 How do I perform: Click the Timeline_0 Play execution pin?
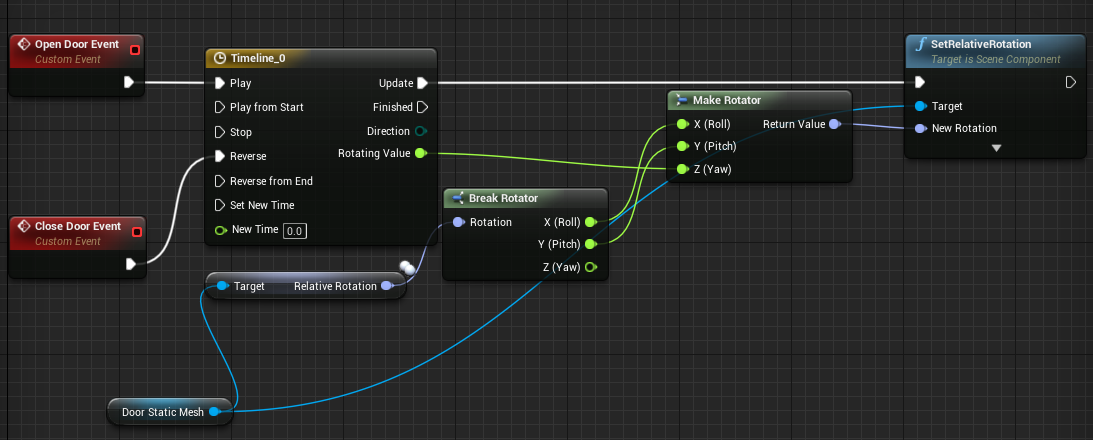[220, 83]
